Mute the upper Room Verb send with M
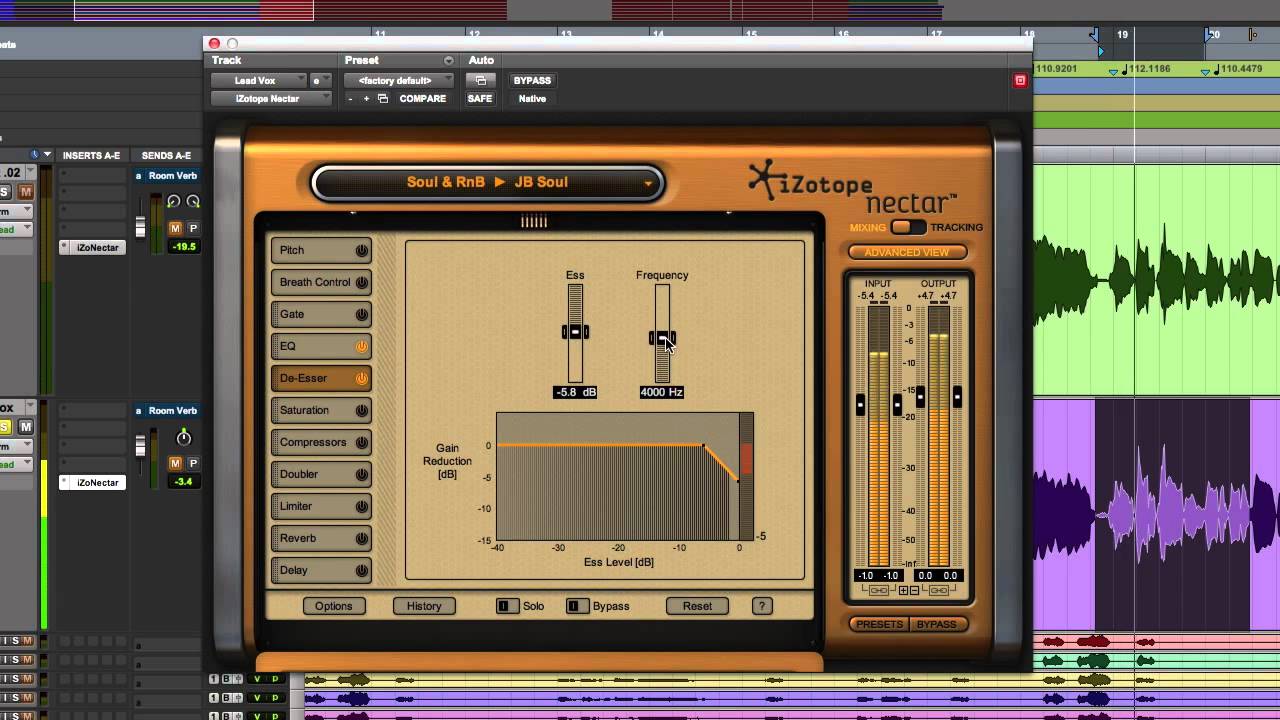The width and height of the screenshot is (1280, 720). coord(175,228)
